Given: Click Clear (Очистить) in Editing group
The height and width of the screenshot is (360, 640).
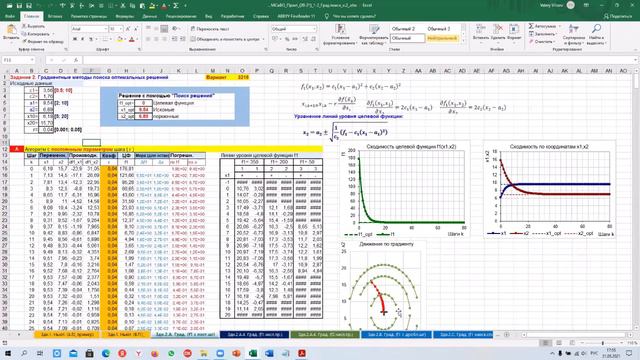Looking at the screenshot, I should [542, 42].
